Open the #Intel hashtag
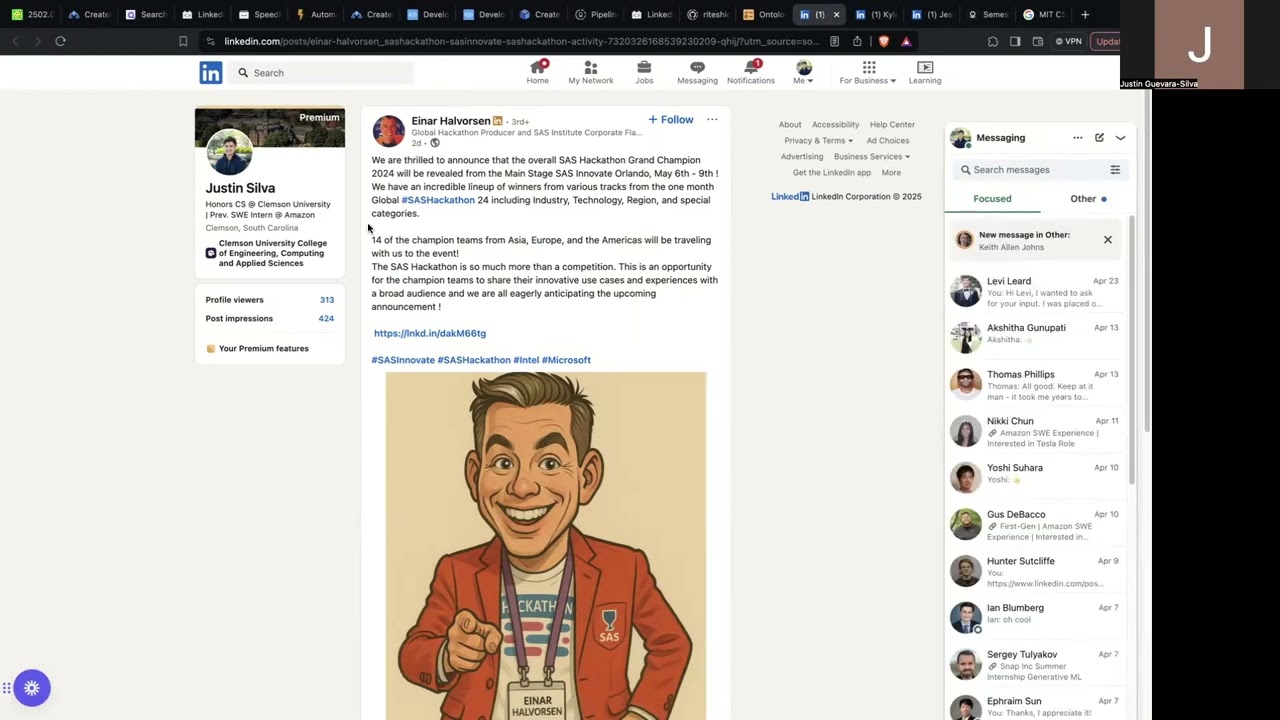Viewport: 1280px width, 720px height. pos(526,360)
